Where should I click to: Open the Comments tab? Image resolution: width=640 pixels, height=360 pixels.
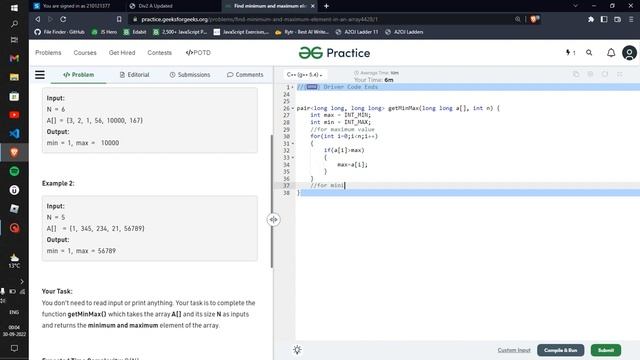245,75
